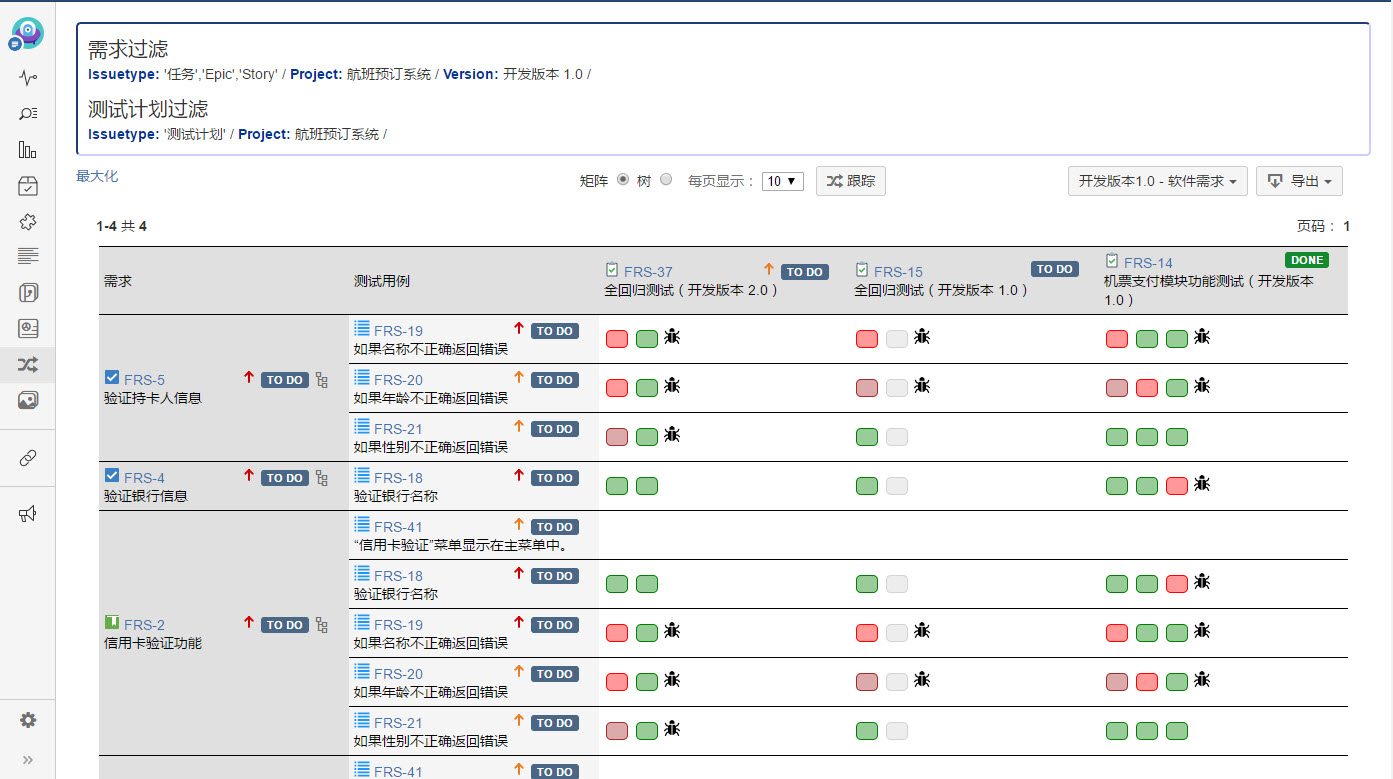Select the 矩阵 matrix radio button
The image size is (1393, 779).
pyautogui.click(x=623, y=180)
